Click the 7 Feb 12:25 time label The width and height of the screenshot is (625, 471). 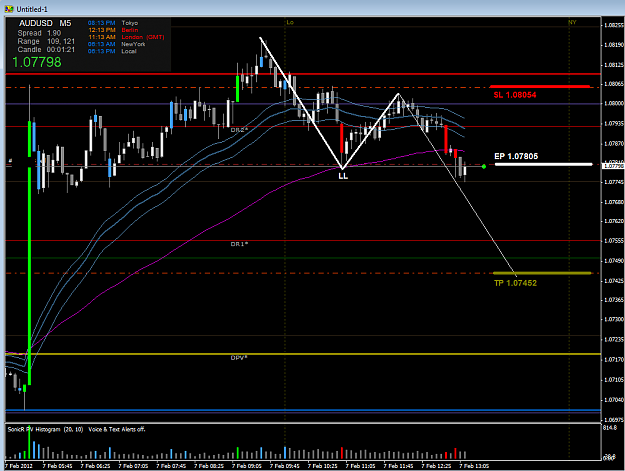tap(436, 466)
